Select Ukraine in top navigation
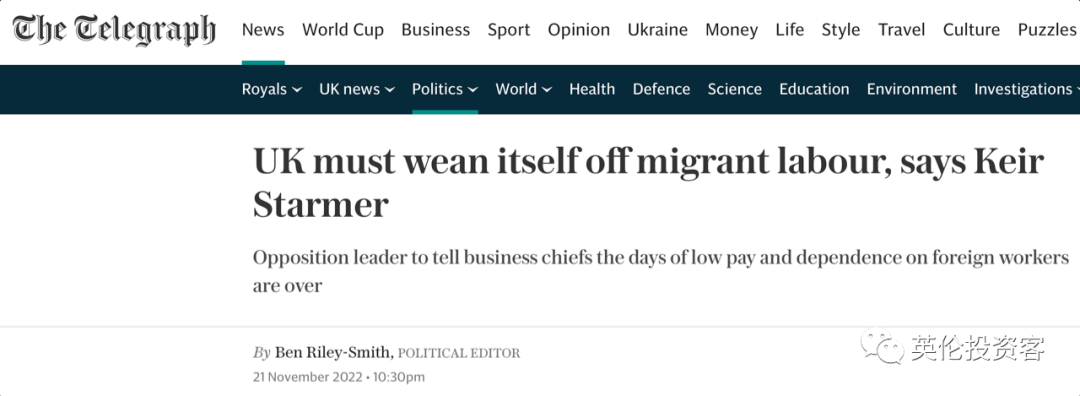 [657, 30]
